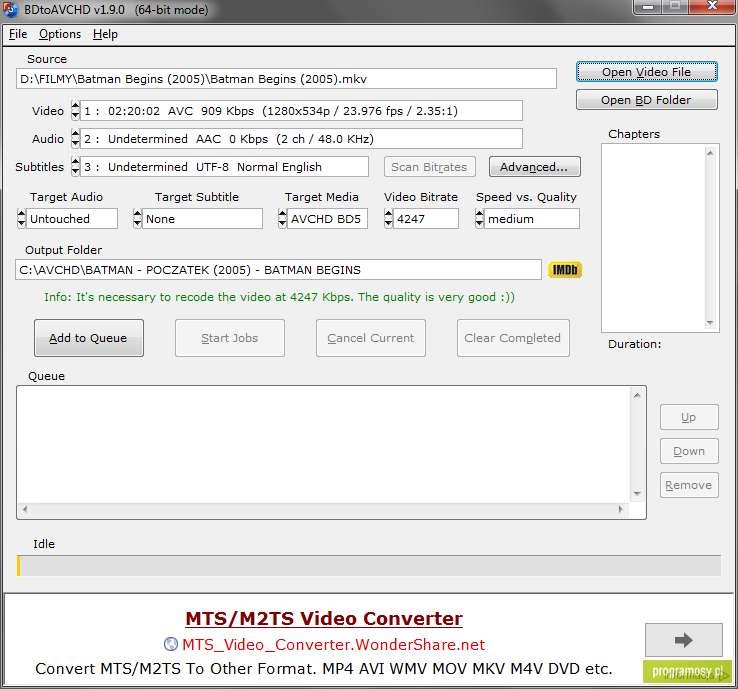Image resolution: width=738 pixels, height=689 pixels.
Task: Click the Start Jobs button
Action: pos(230,338)
